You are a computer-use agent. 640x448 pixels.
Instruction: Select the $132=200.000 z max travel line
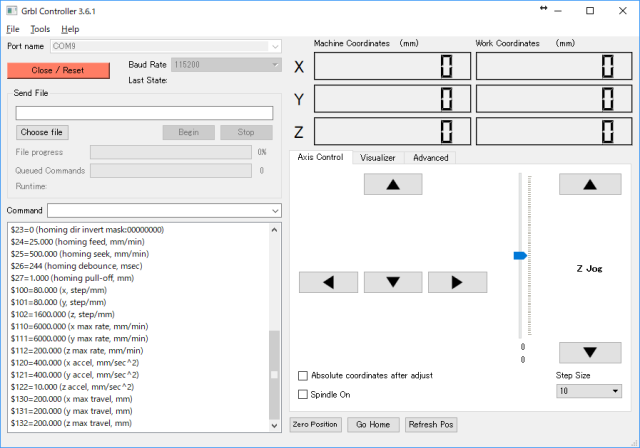point(71,424)
